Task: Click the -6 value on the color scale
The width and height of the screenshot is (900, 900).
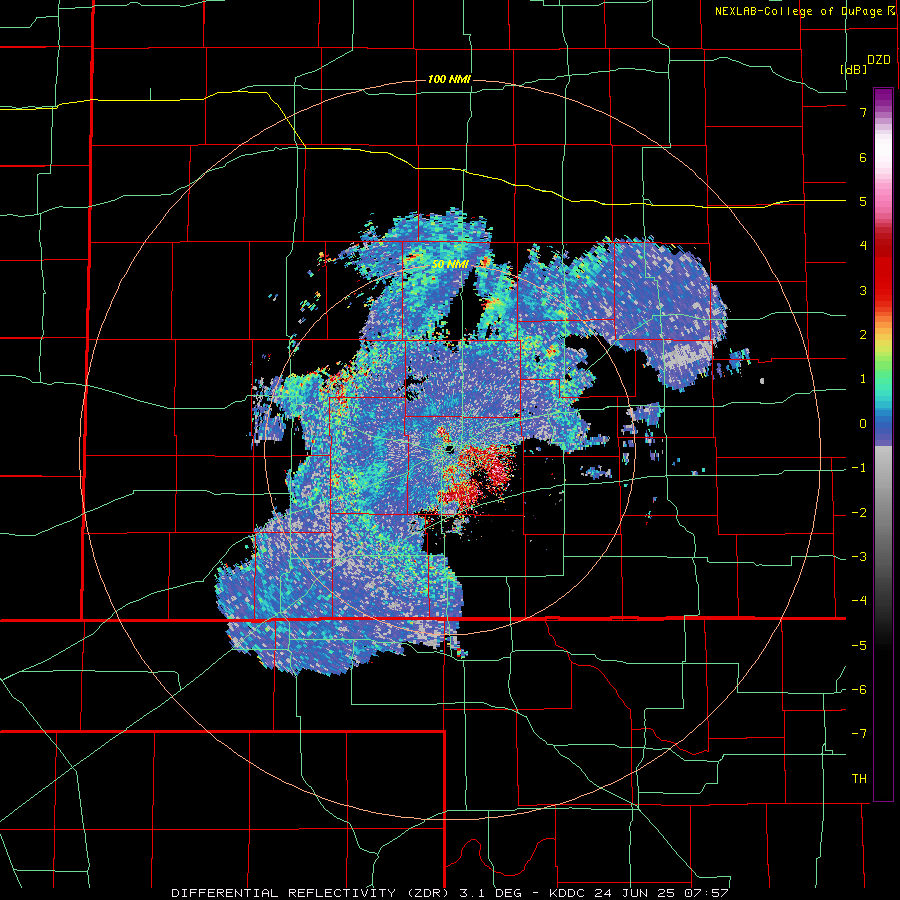Action: [x=859, y=690]
